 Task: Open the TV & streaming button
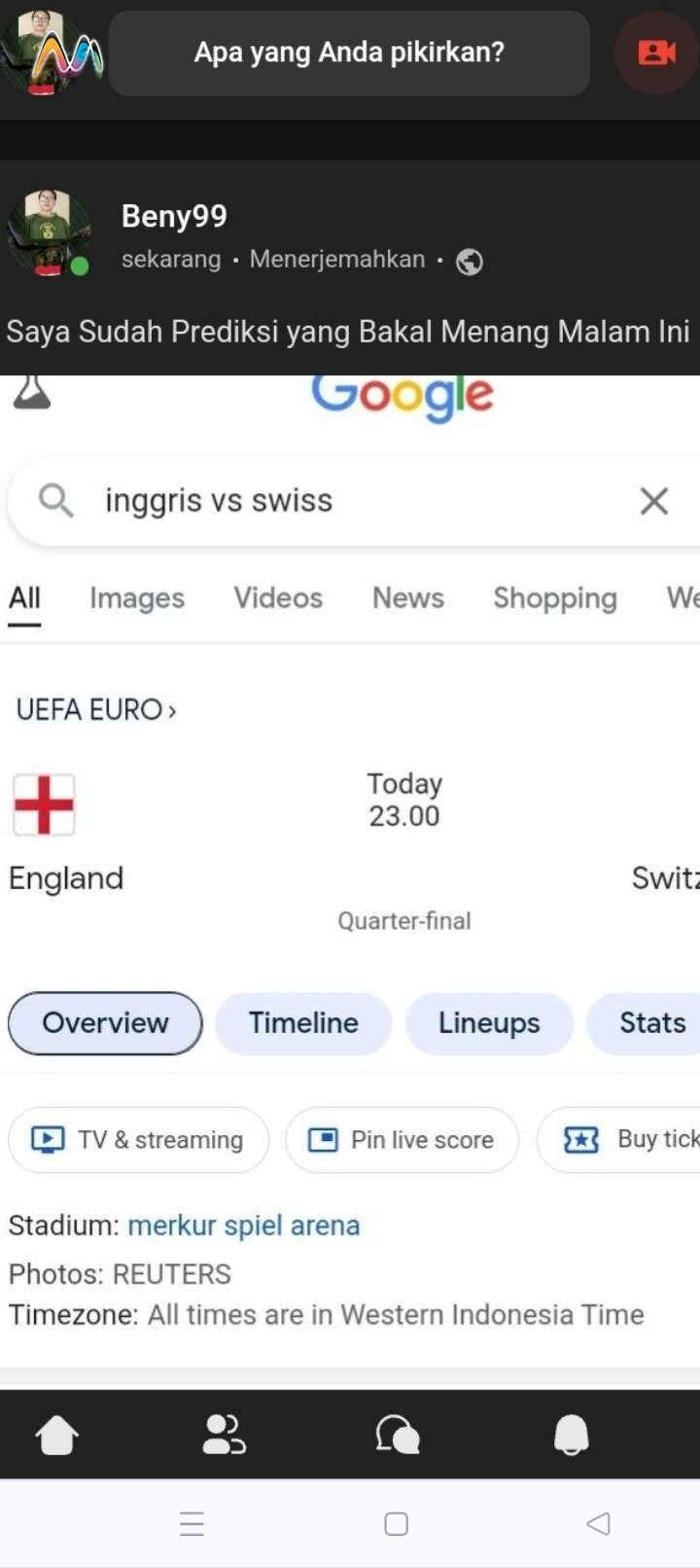138,1140
